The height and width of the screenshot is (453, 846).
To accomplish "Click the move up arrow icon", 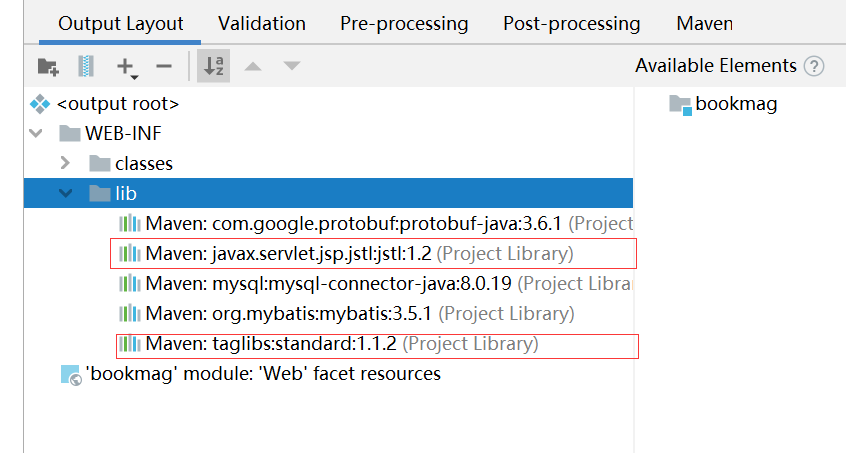I will tap(253, 67).
